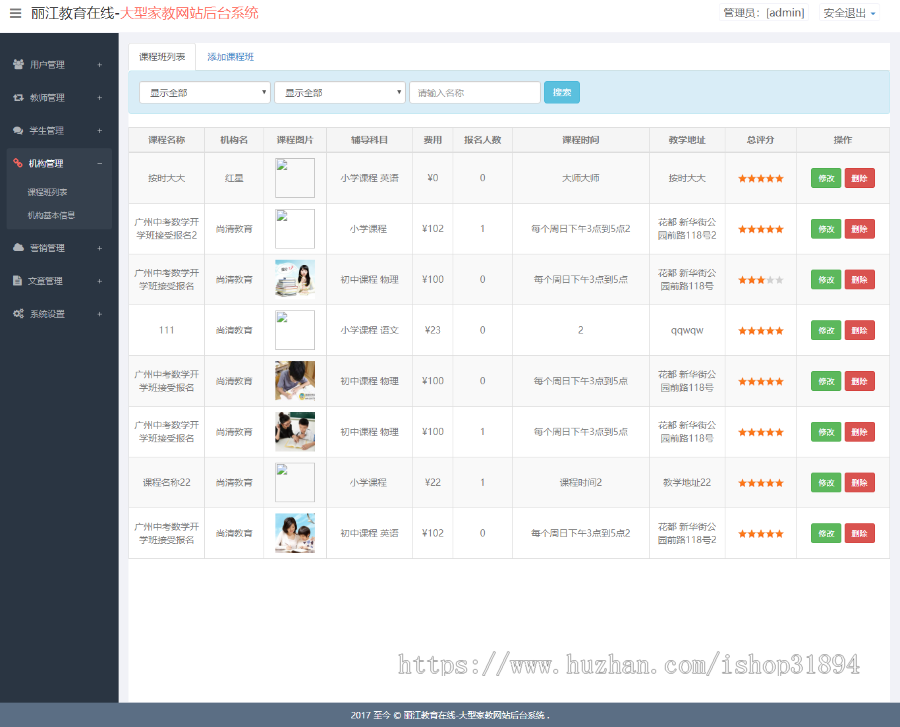Click 修改 for the ¥23 course 111
The width and height of the screenshot is (900, 727).
(826, 330)
